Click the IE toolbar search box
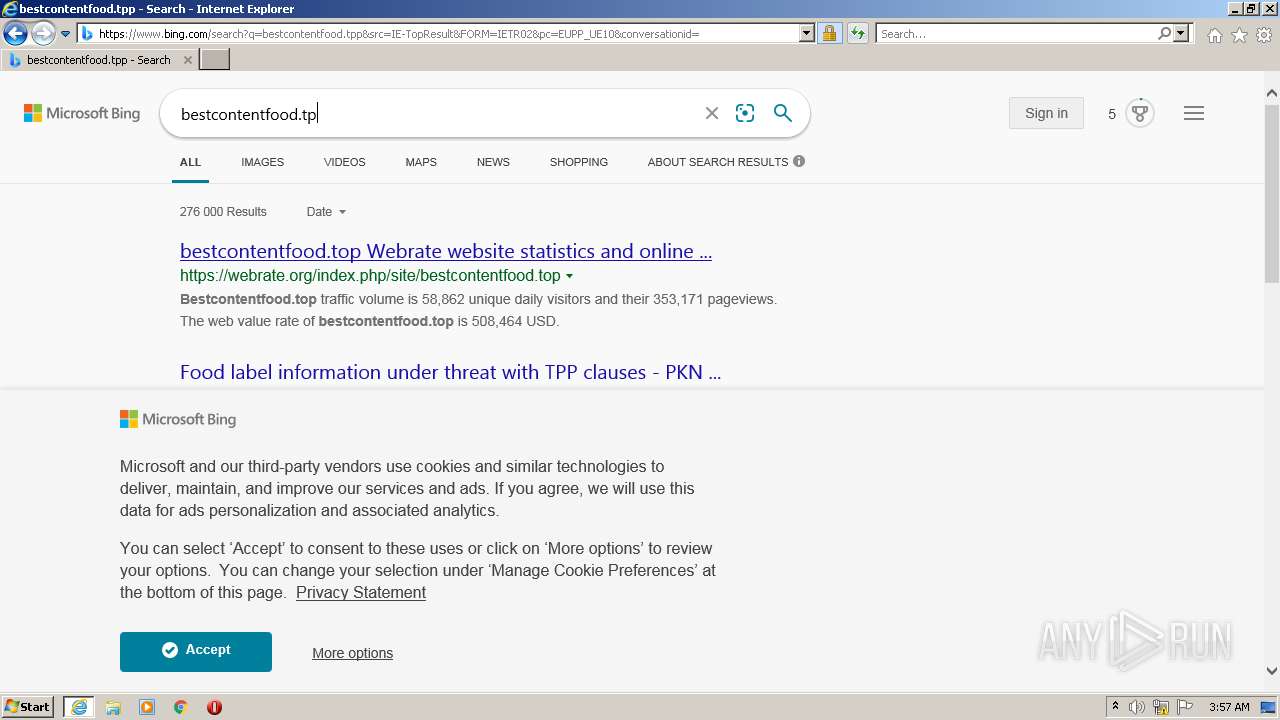Screen dimensions: 1280x720 (x=1015, y=34)
